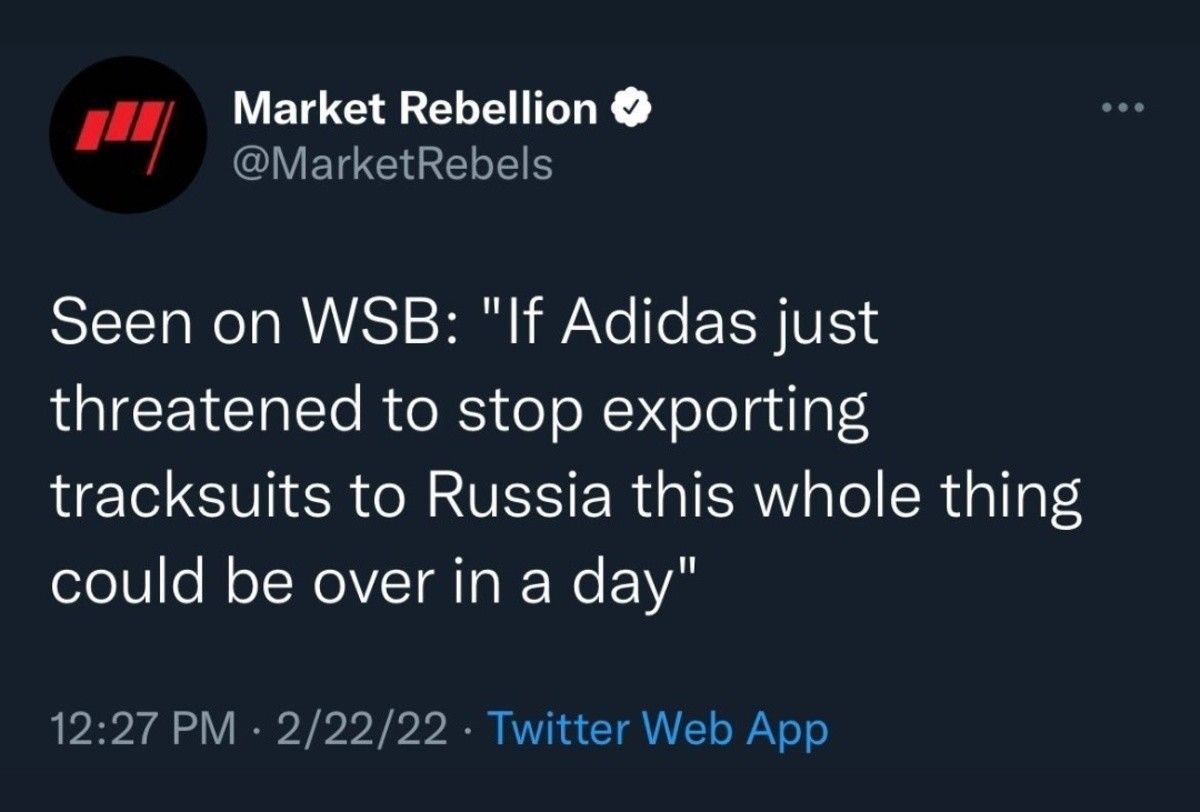Open the @MarketRebels handle link
Image resolution: width=1200 pixels, height=812 pixels.
[x=392, y=164]
